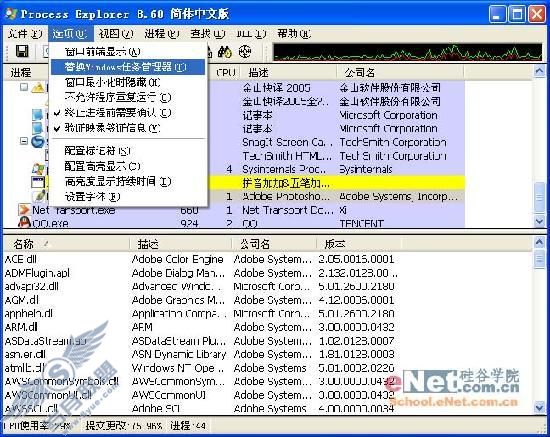Click the crosshair target window finder icon
Image resolution: width=550 pixels, height=437 pixels.
[245, 52]
